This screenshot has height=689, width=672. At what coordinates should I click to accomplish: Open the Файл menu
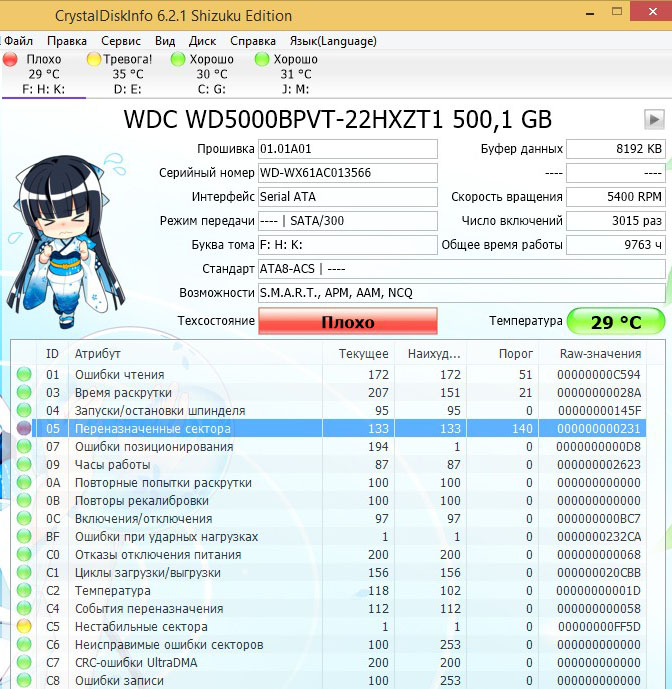18,41
